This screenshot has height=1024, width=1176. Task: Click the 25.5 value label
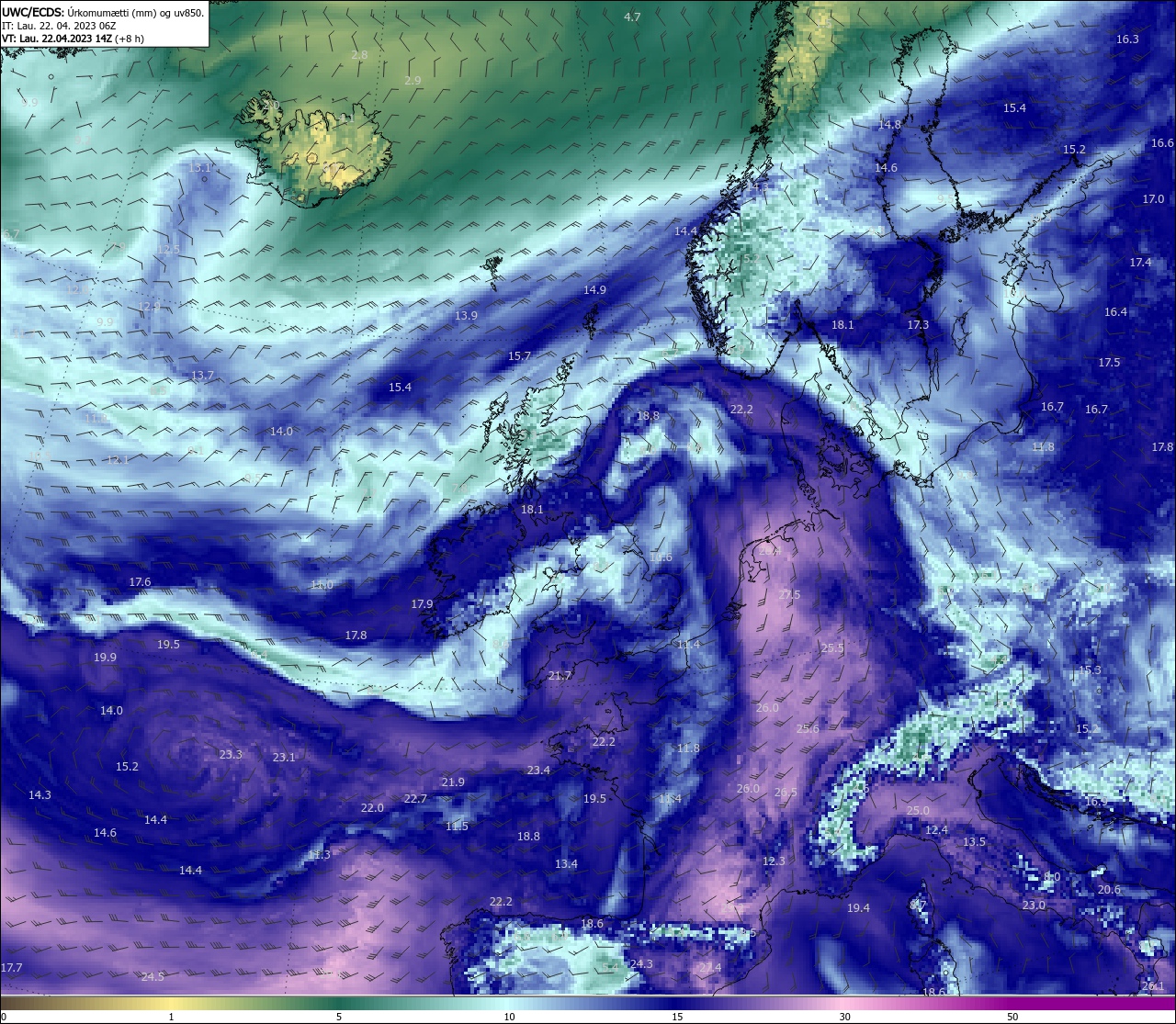pos(831,648)
